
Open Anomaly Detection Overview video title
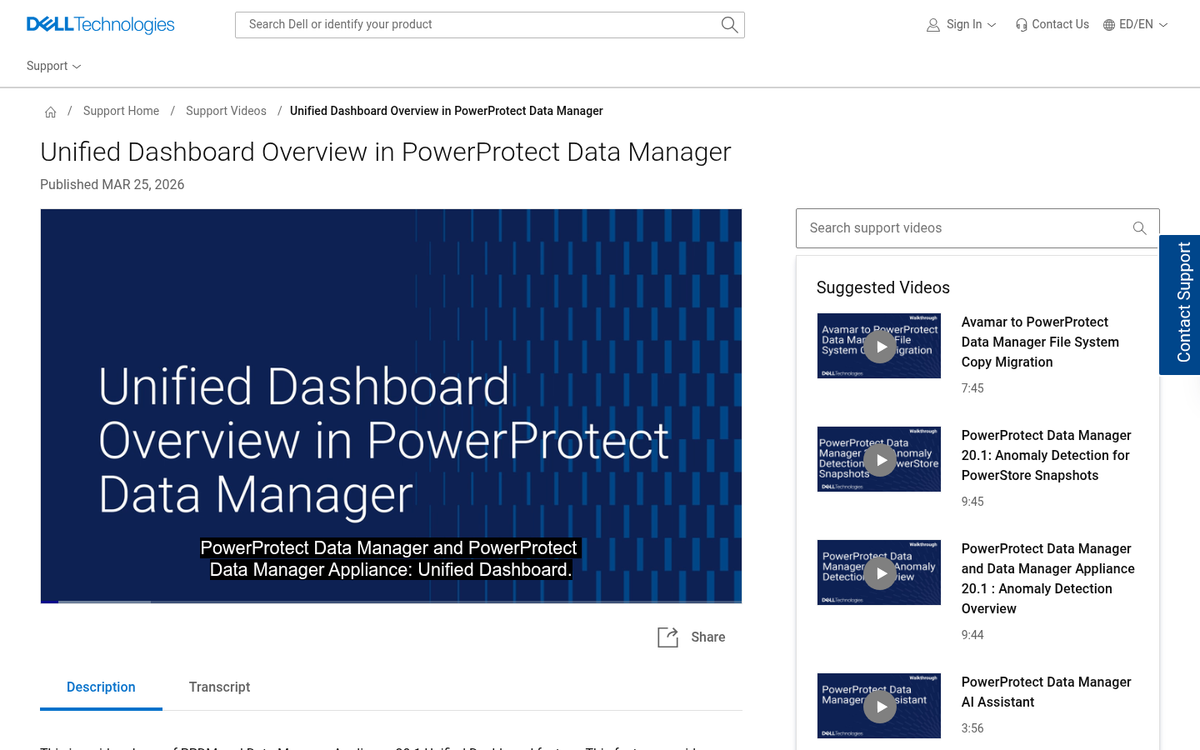pyautogui.click(x=1047, y=578)
